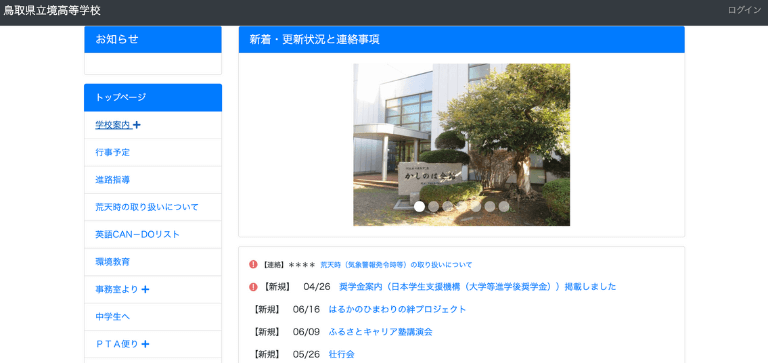The height and width of the screenshot is (363, 768).
Task: Click 新着・更新状況と連絡事項 header
Action: [x=461, y=40]
